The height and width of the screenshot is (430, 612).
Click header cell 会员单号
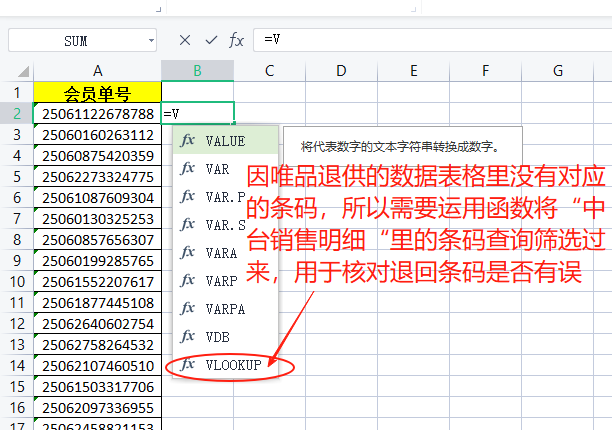97,93
